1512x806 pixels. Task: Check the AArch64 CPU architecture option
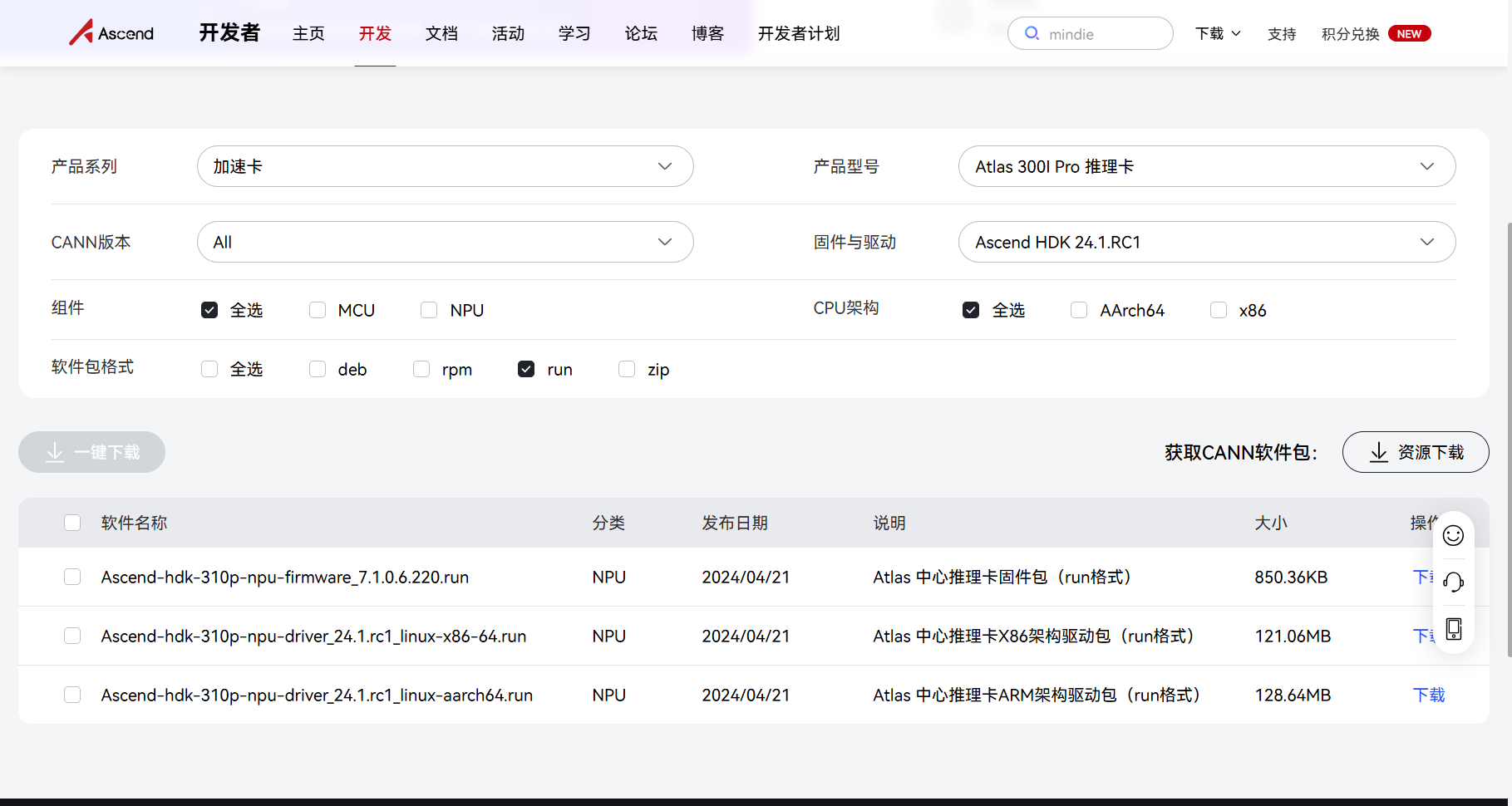(x=1078, y=309)
